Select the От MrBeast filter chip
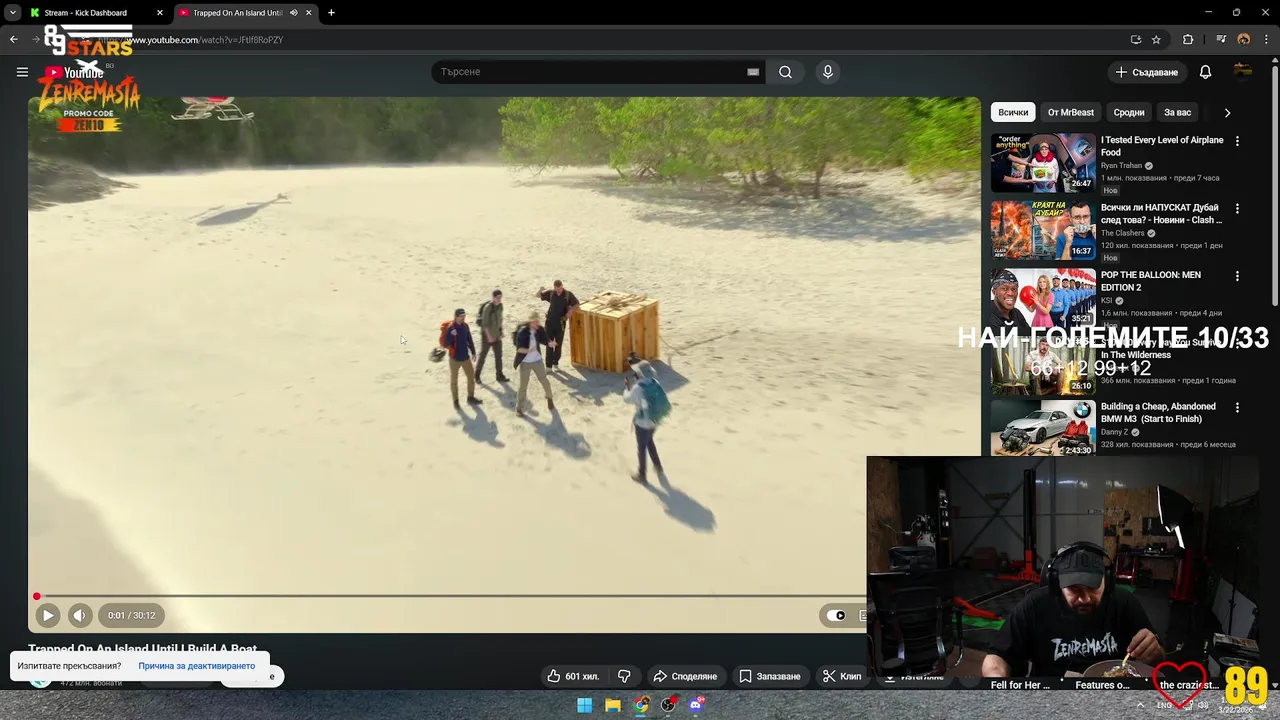This screenshot has width=1280, height=720. [1071, 113]
